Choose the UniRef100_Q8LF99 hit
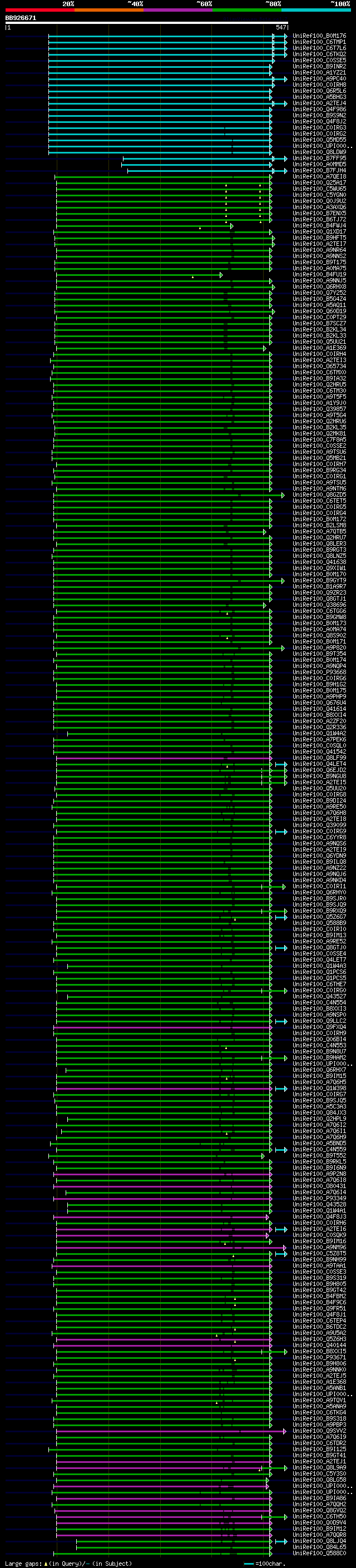356x1568 pixels. 319,759
